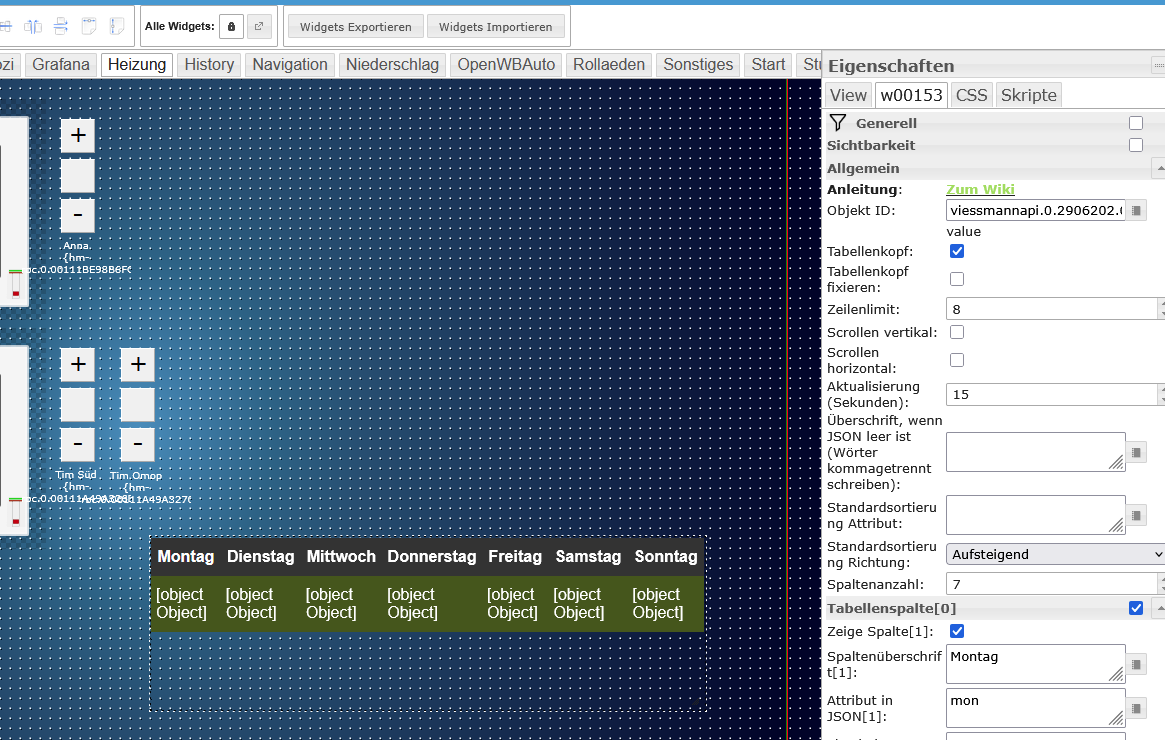Image resolution: width=1165 pixels, height=740 pixels.
Task: Enable the Tabellenkopf fixieren checkbox
Action: (957, 278)
